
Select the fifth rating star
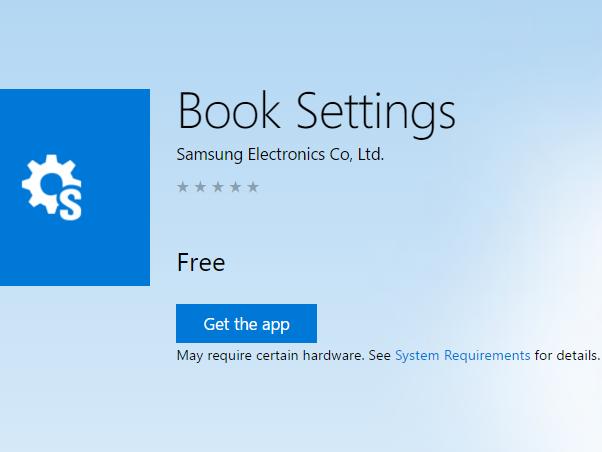pos(253,187)
